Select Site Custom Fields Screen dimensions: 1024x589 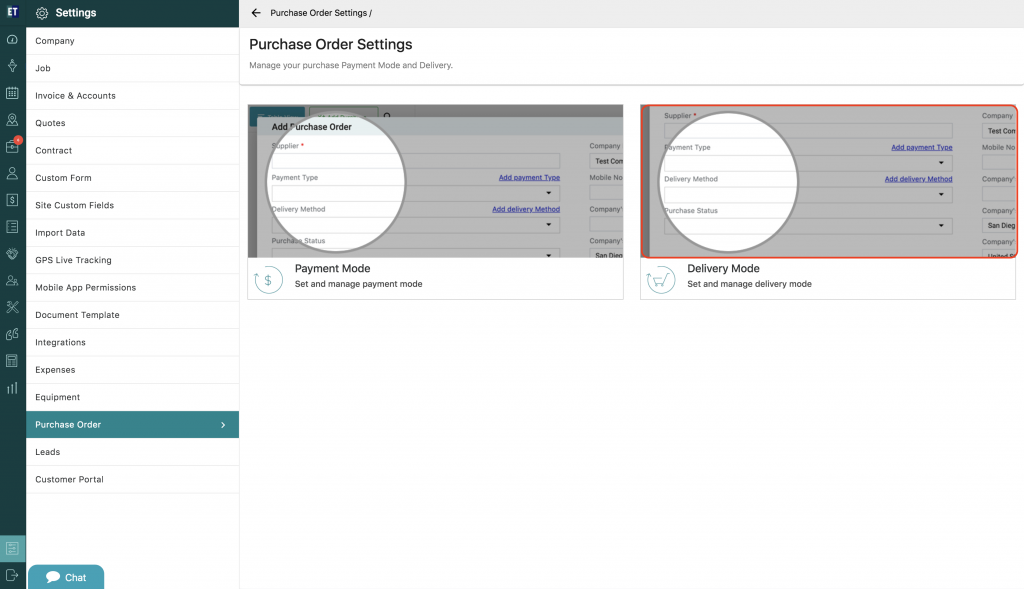pos(133,205)
